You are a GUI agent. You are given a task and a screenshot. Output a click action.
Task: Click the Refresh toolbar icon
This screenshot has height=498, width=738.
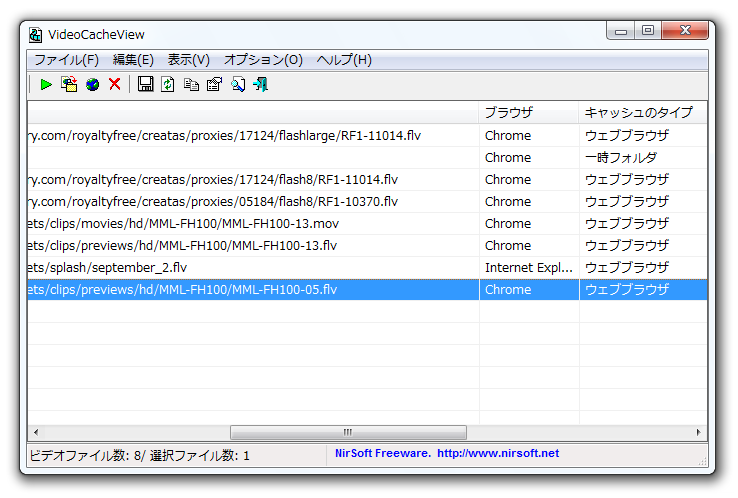tap(168, 85)
